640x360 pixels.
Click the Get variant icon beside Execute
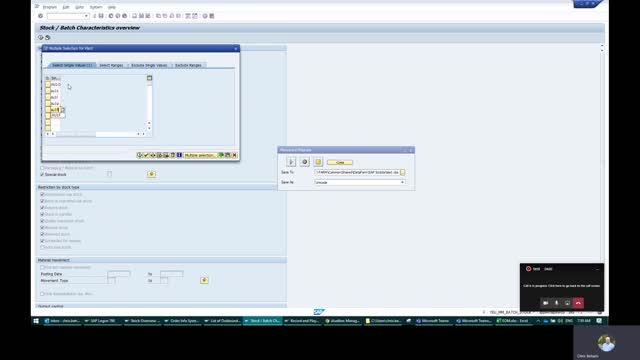tap(47, 38)
